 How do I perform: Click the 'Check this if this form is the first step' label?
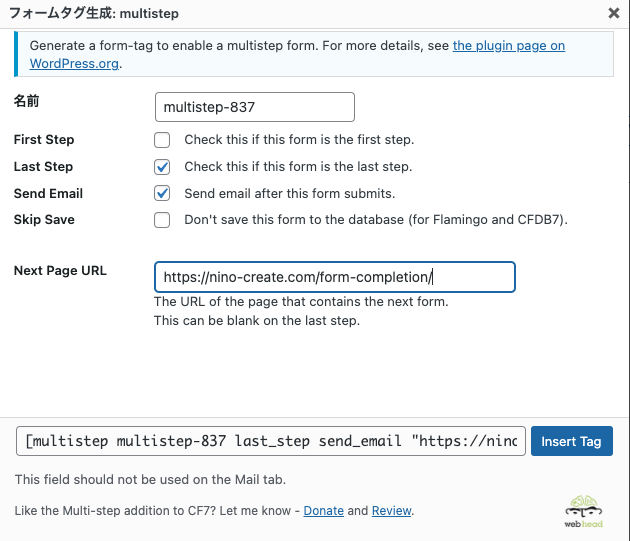tap(299, 139)
